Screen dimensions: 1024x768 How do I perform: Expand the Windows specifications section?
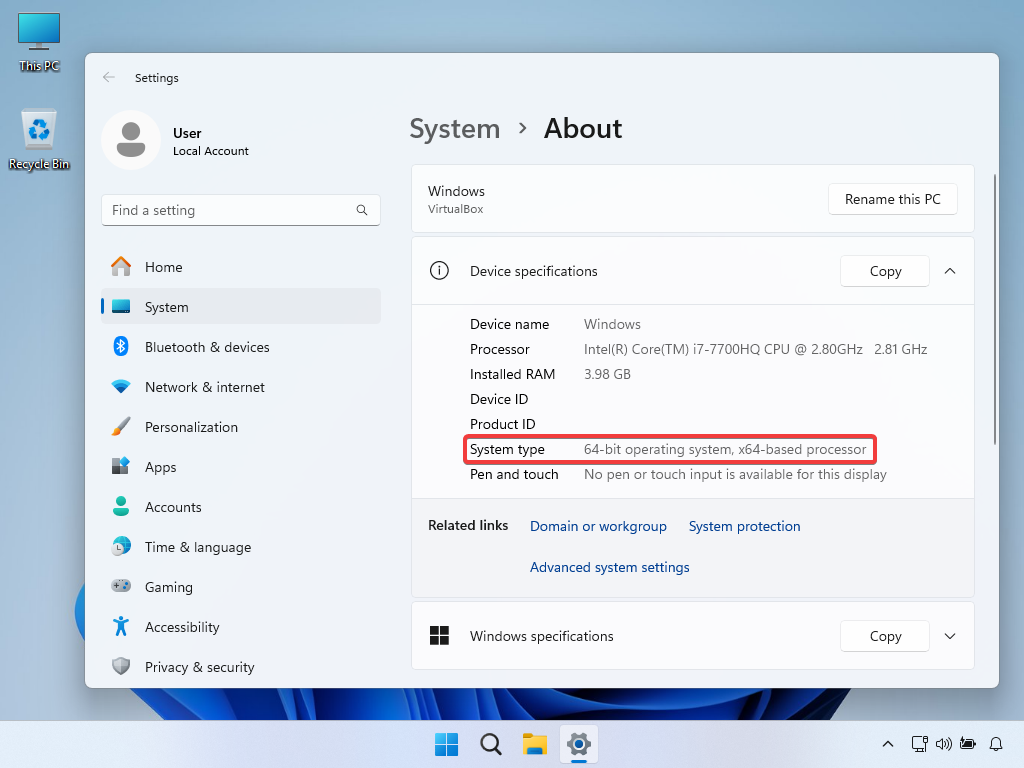950,636
